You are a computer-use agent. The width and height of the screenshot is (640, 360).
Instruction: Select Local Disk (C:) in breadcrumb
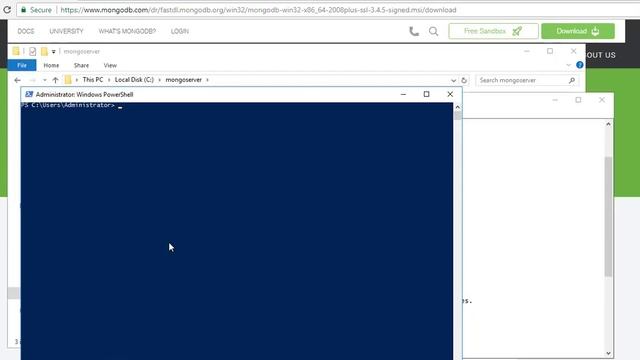click(134, 80)
